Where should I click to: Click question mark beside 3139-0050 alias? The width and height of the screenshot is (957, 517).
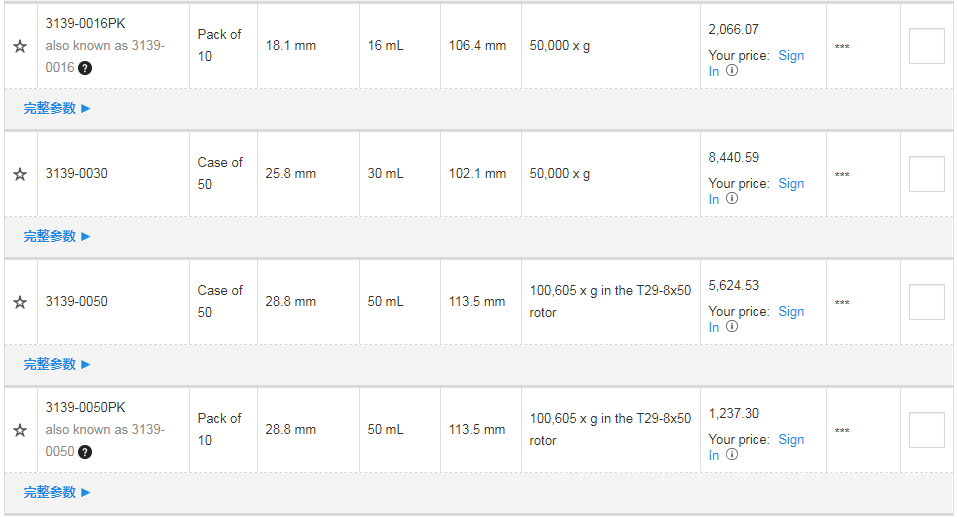[x=85, y=452]
